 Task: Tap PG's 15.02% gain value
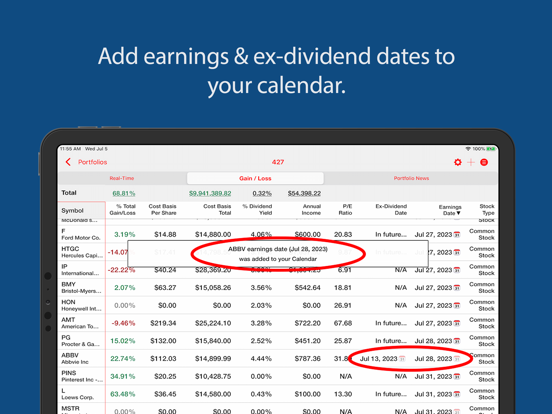click(123, 341)
